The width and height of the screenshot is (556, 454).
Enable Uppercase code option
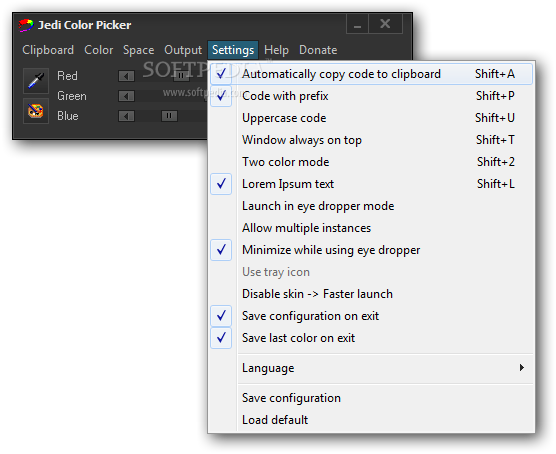[x=372, y=118]
